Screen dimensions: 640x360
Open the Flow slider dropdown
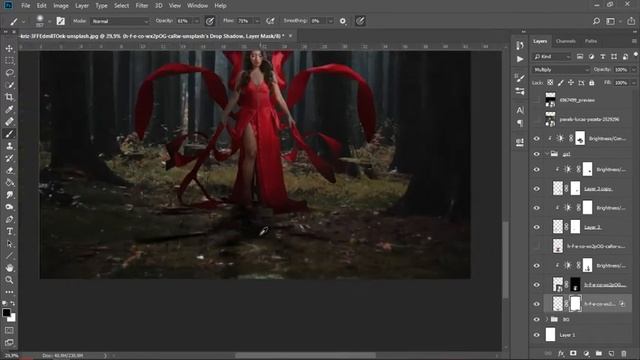257,21
